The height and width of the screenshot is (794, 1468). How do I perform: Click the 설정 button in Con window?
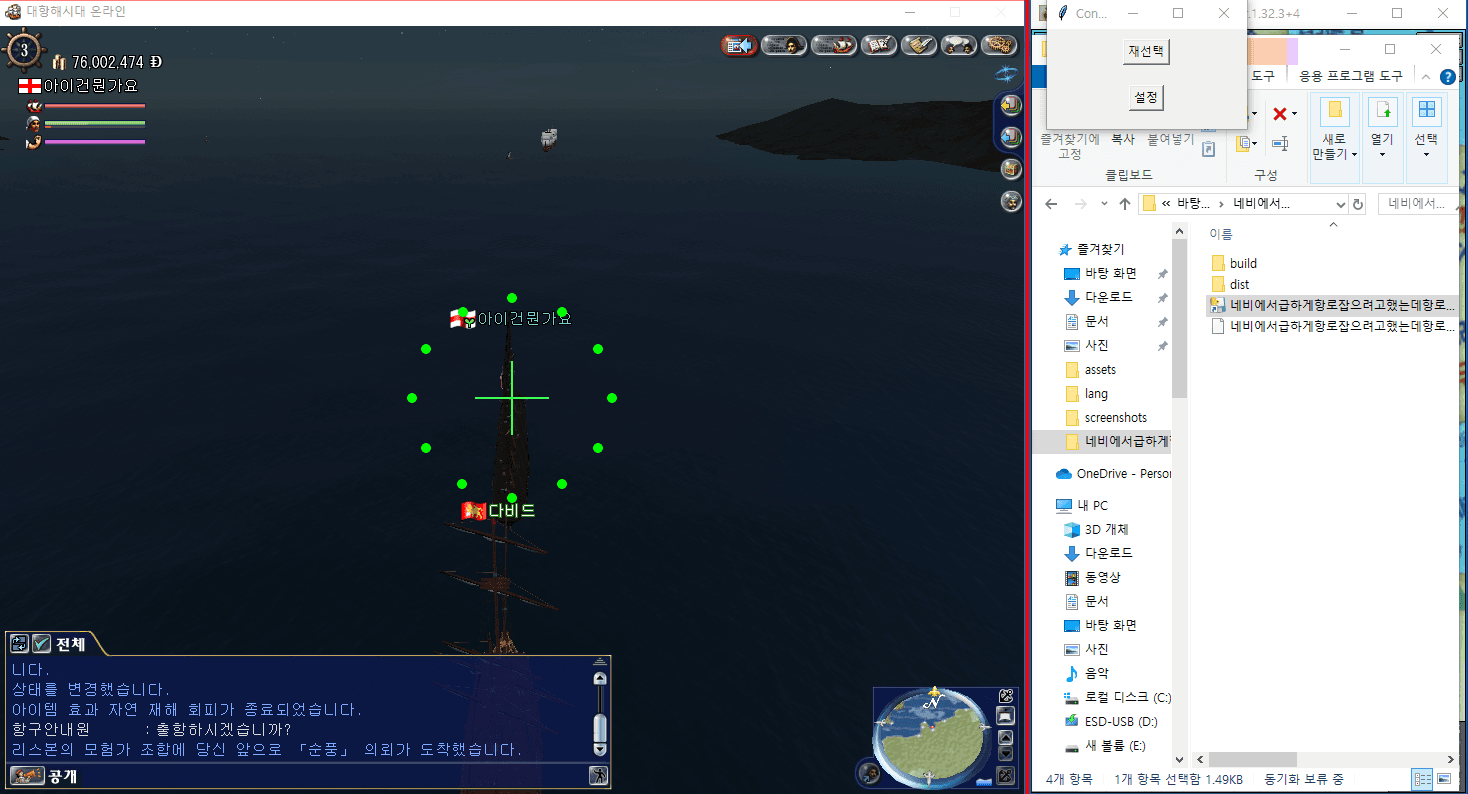tap(1146, 97)
